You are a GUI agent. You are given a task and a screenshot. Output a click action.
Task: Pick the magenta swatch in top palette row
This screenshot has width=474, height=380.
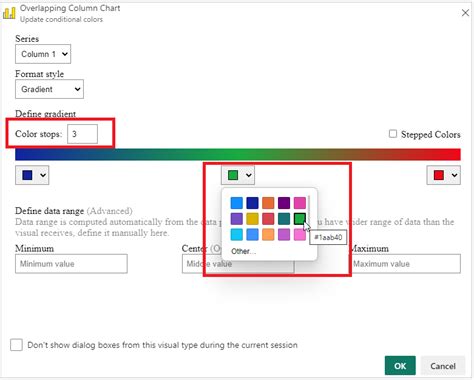(x=300, y=203)
